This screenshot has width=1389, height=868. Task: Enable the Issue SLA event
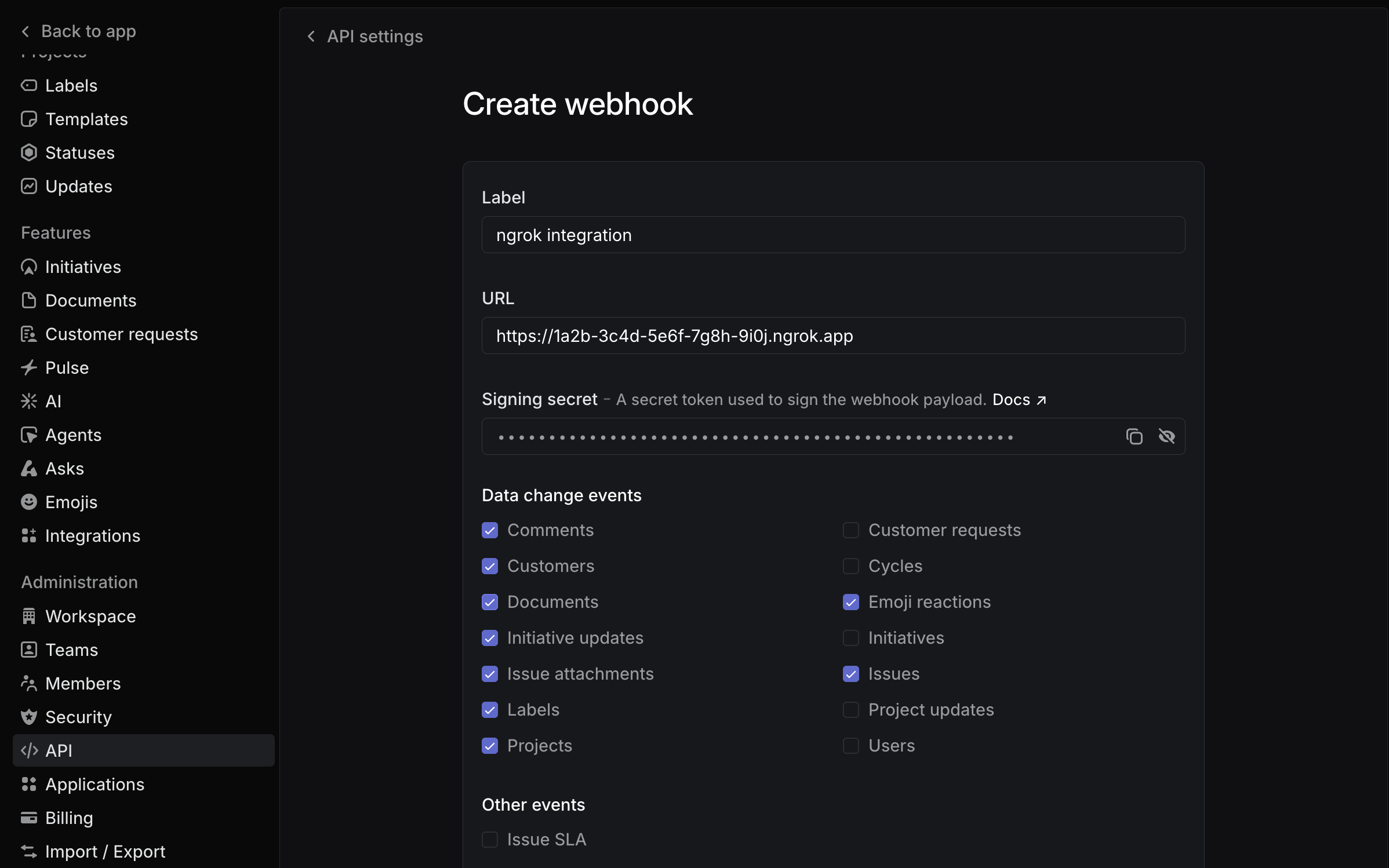[x=490, y=840]
